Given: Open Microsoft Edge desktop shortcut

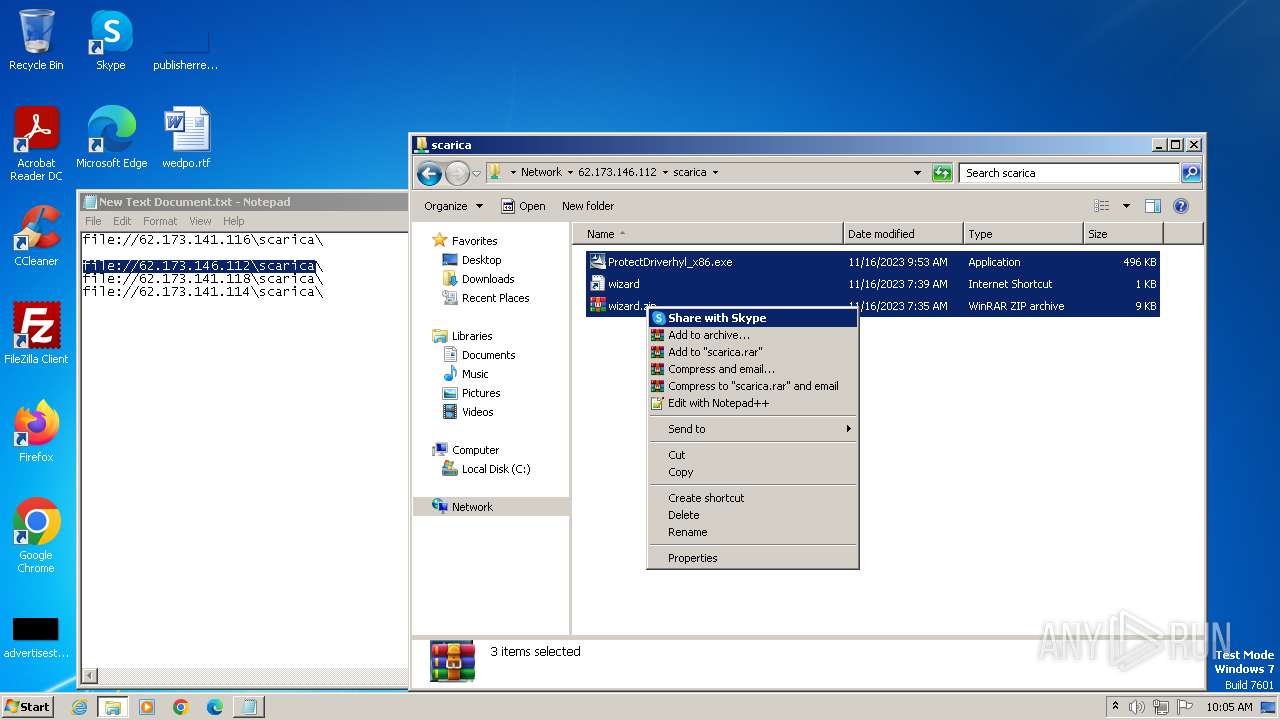Looking at the screenshot, I should [x=111, y=138].
